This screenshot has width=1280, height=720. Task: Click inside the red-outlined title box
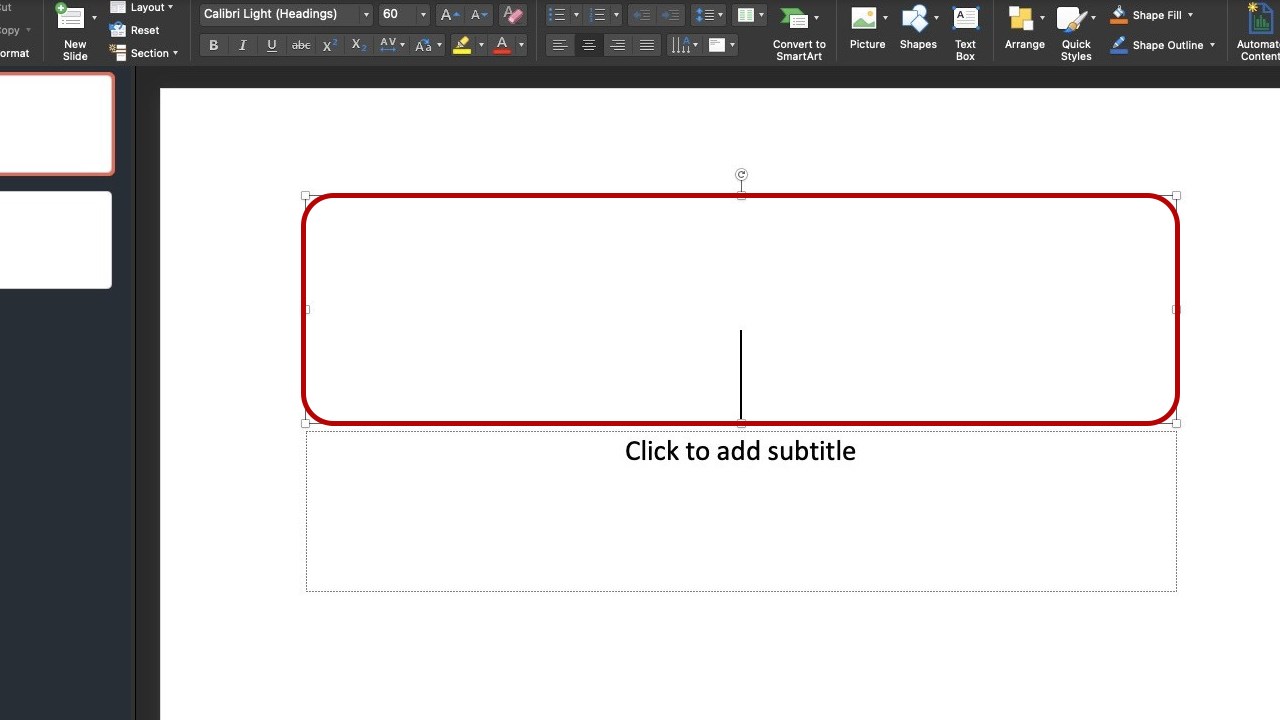[741, 309]
